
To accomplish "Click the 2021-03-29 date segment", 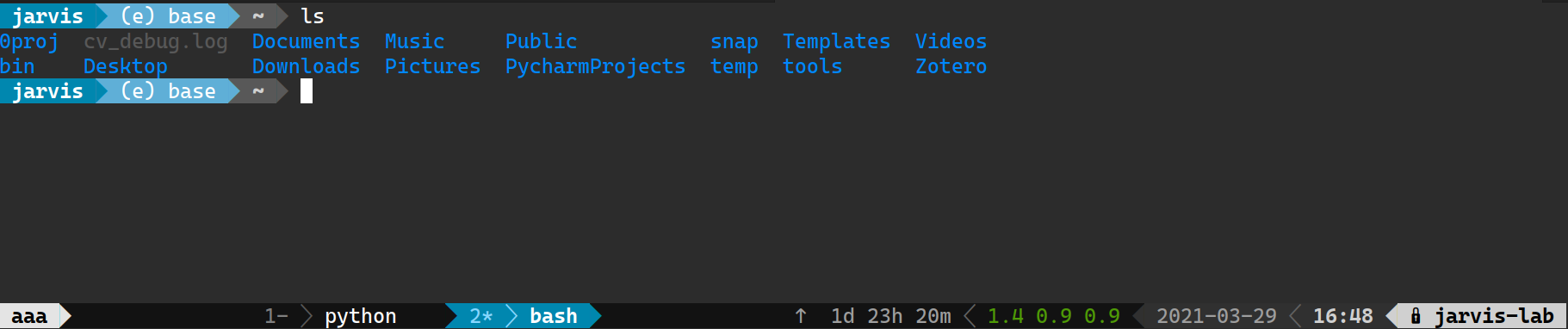I will (x=1216, y=316).
